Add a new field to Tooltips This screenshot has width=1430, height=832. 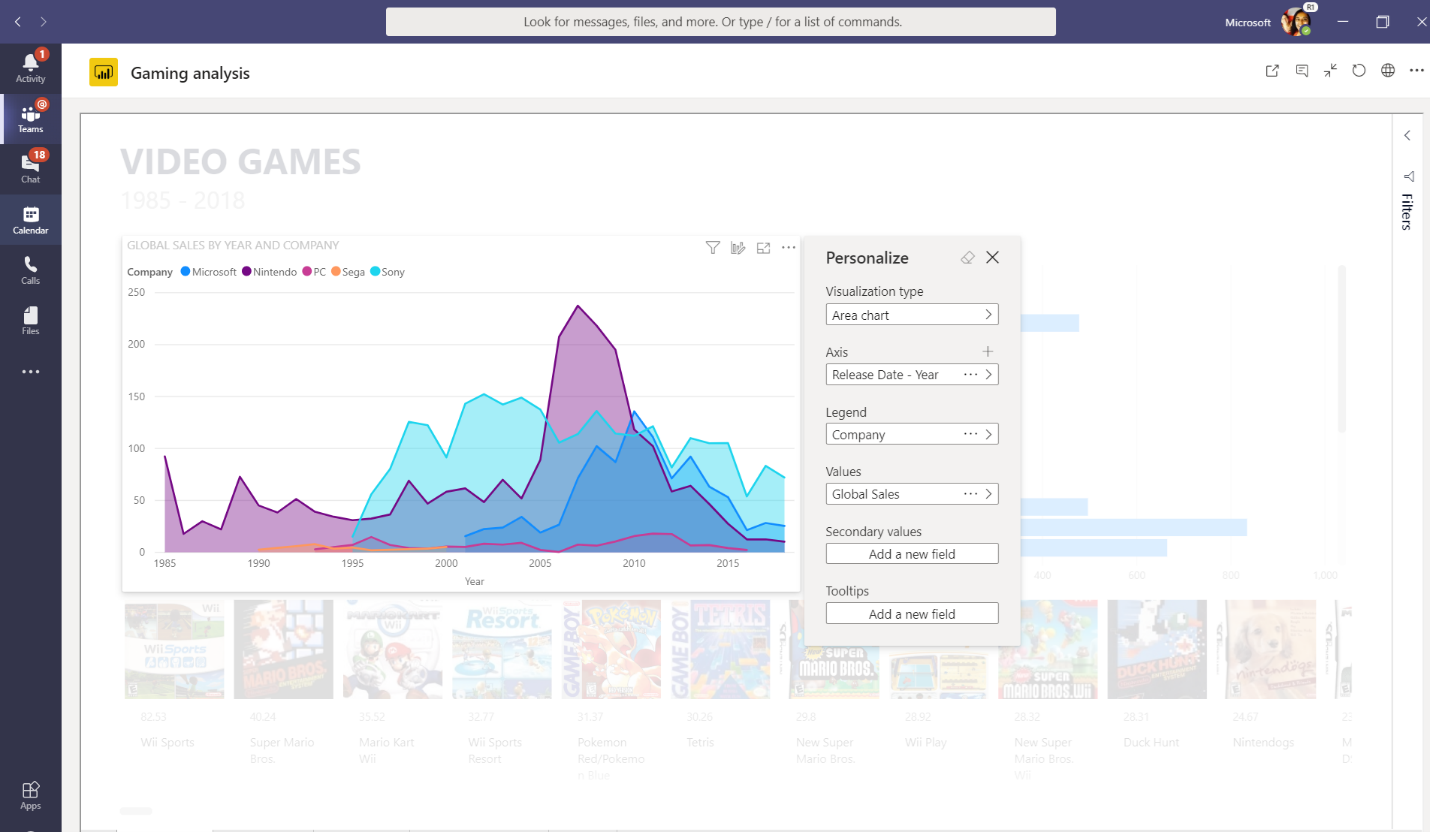click(x=912, y=613)
